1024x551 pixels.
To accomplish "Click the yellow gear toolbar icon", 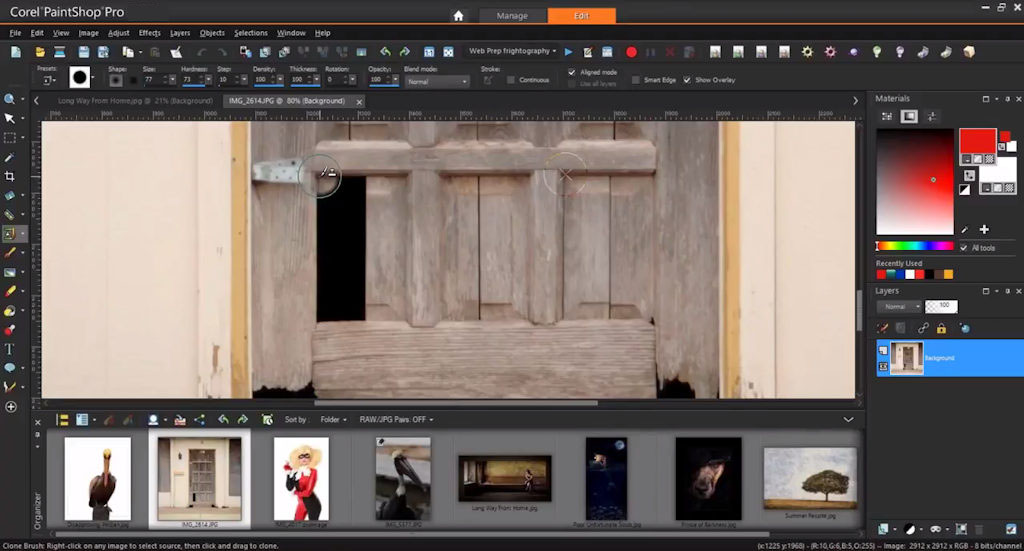I will pyautogui.click(x=807, y=52).
